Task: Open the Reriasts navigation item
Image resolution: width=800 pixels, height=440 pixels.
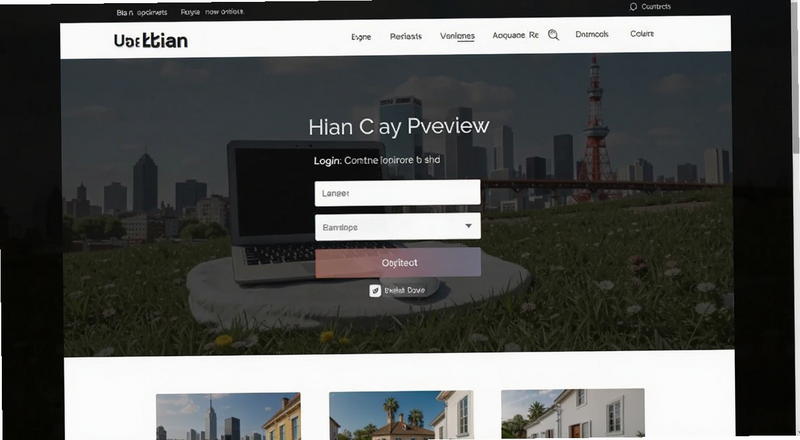Action: (x=406, y=36)
